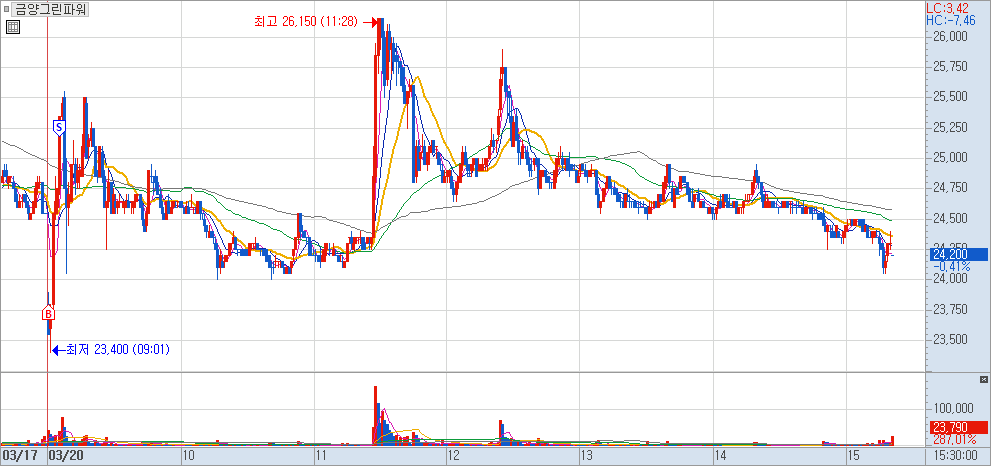Click the 금양그린파워 stock name label

48,9
